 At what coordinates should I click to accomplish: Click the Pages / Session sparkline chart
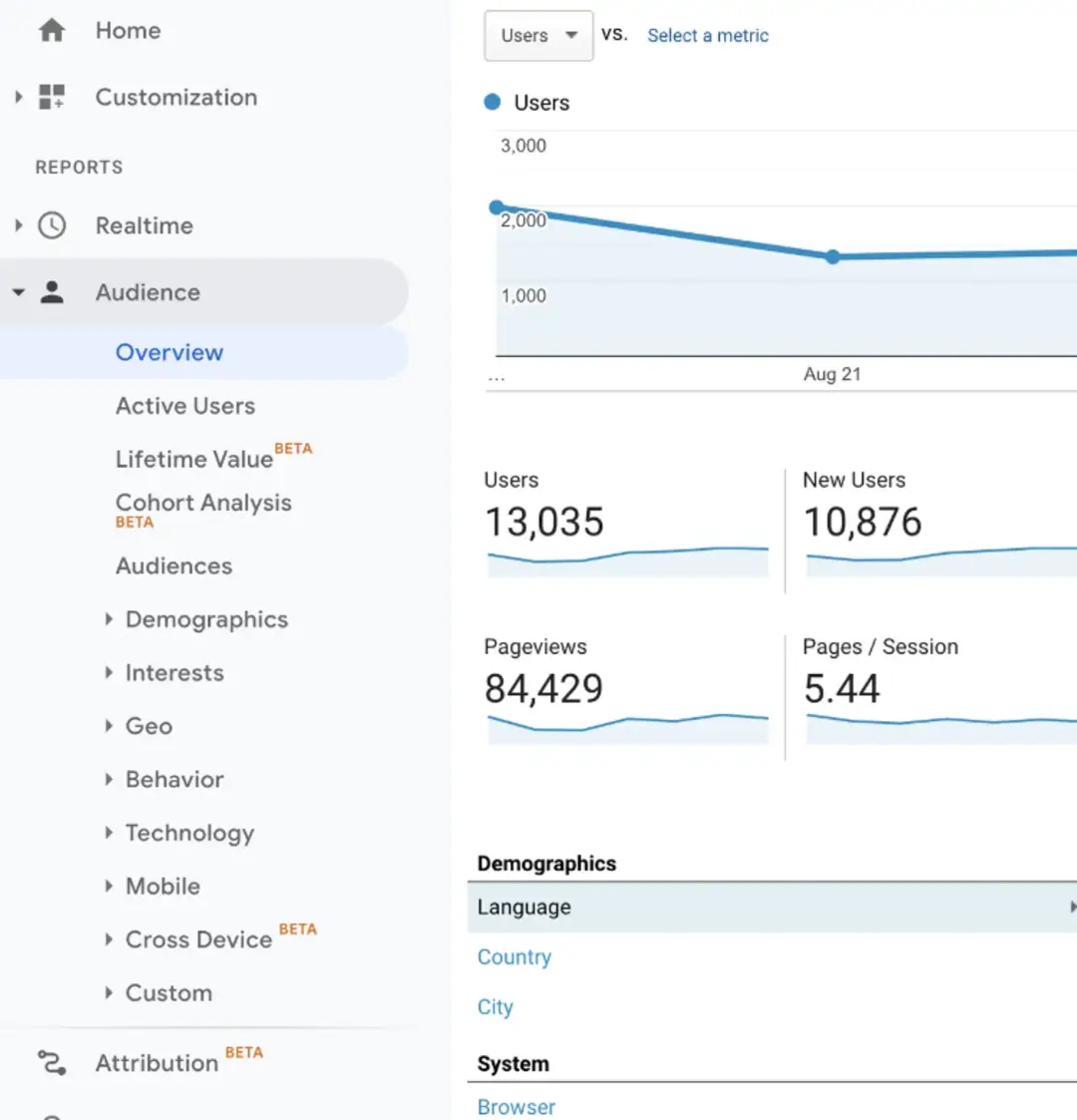coord(941,729)
